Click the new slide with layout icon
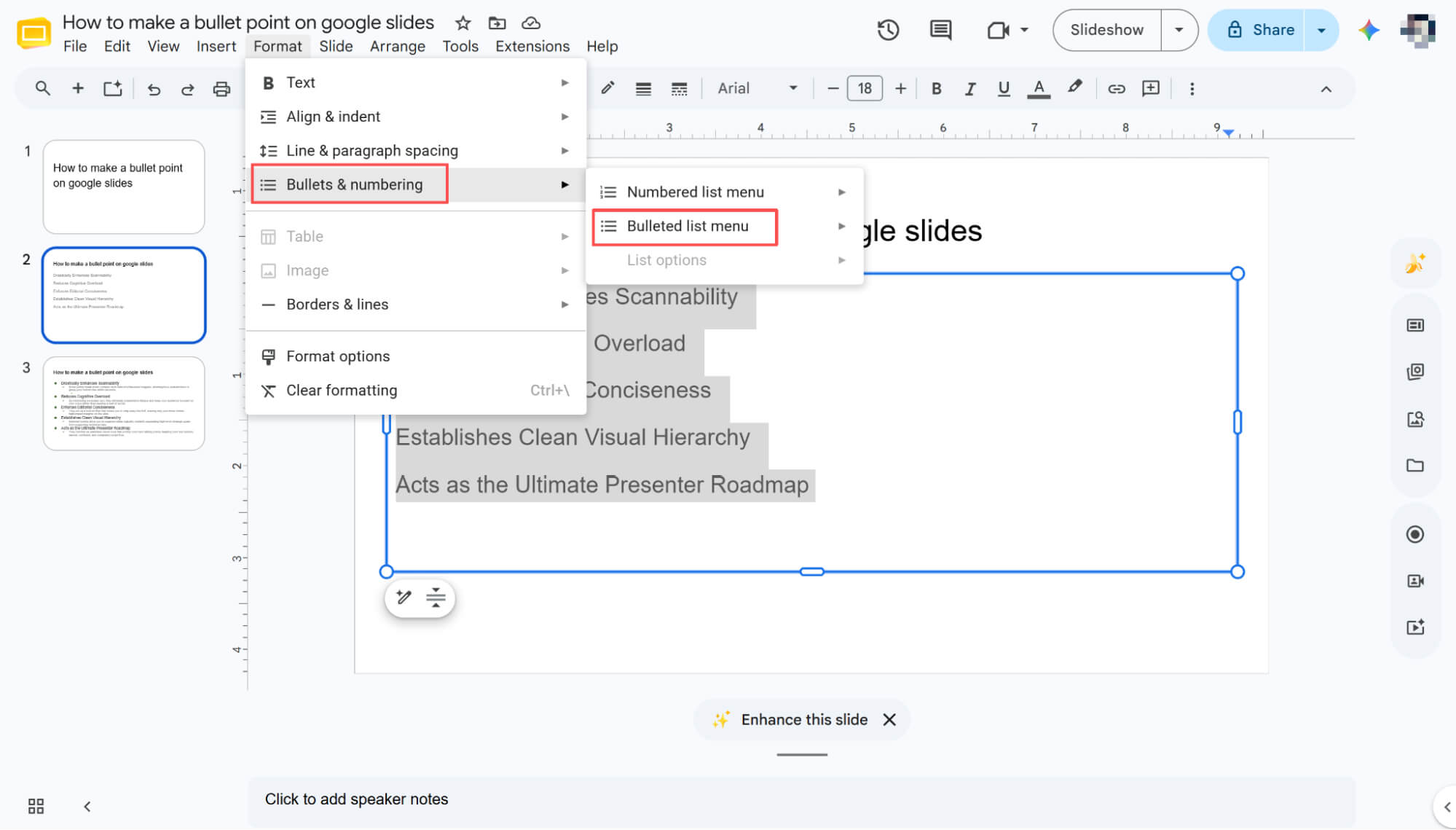 pyautogui.click(x=113, y=89)
